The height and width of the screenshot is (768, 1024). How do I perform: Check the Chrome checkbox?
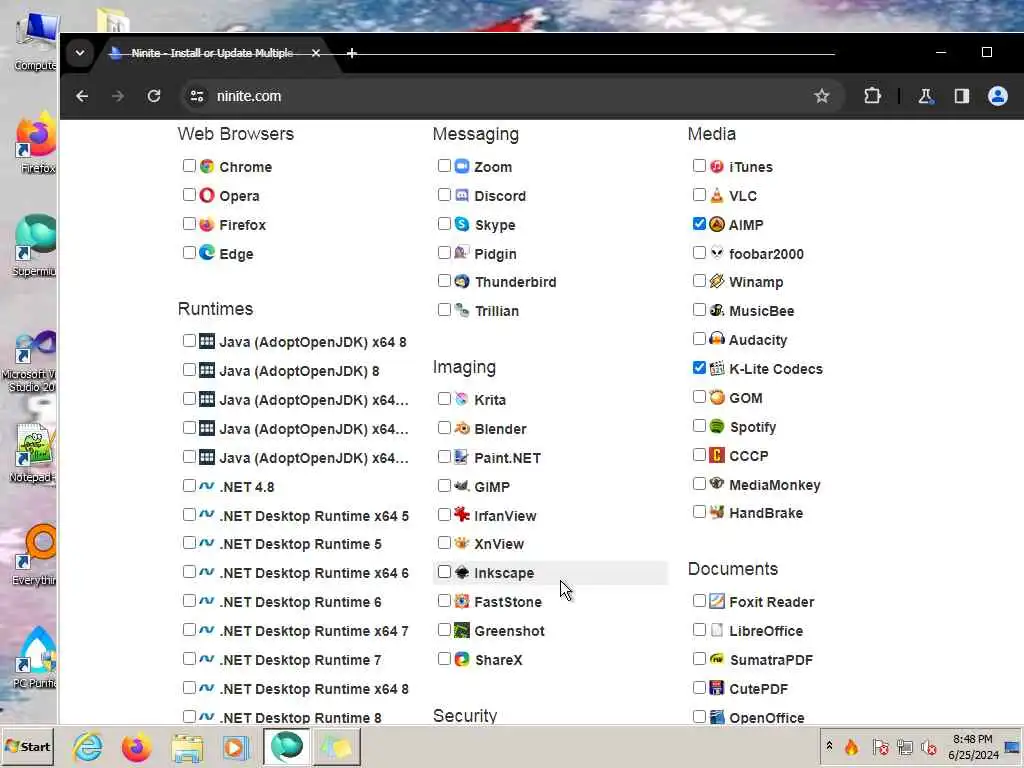pos(189,166)
